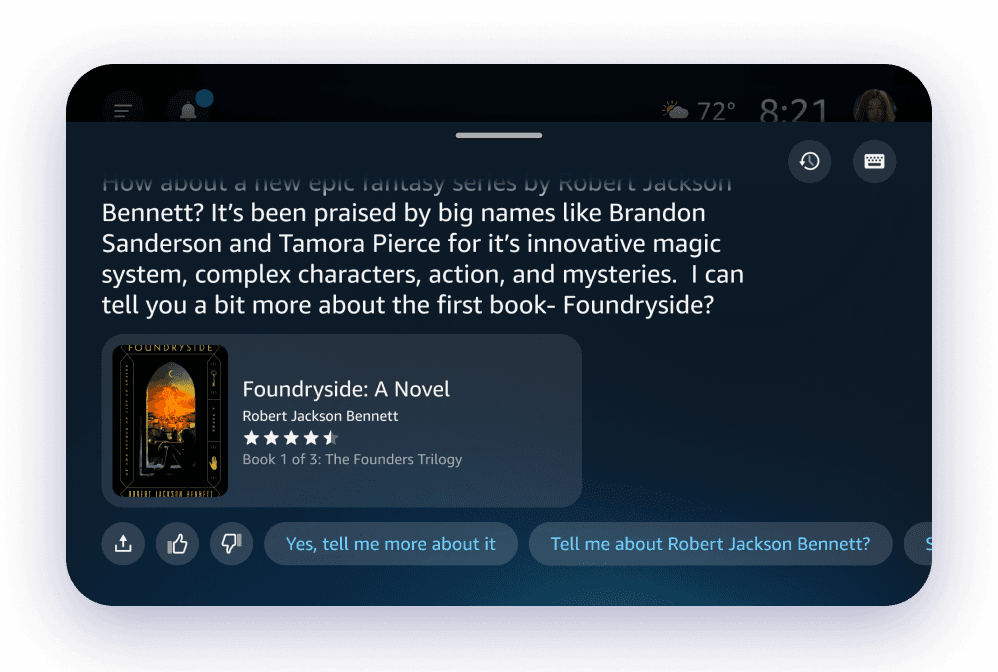998x672 pixels.
Task: Click the Robert Jackson Bennett author name
Action: click(320, 416)
